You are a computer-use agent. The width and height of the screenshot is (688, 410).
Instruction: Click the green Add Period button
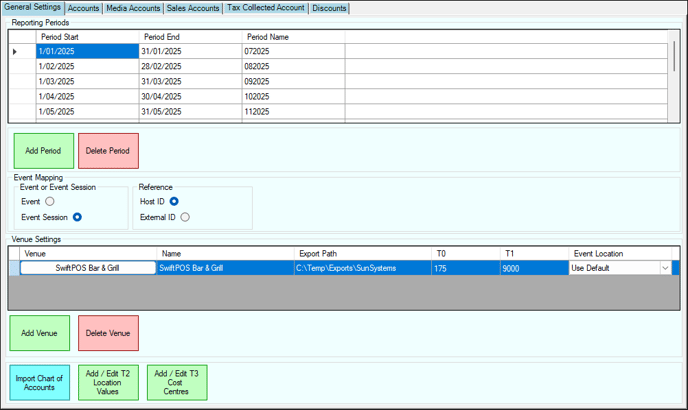point(43,151)
